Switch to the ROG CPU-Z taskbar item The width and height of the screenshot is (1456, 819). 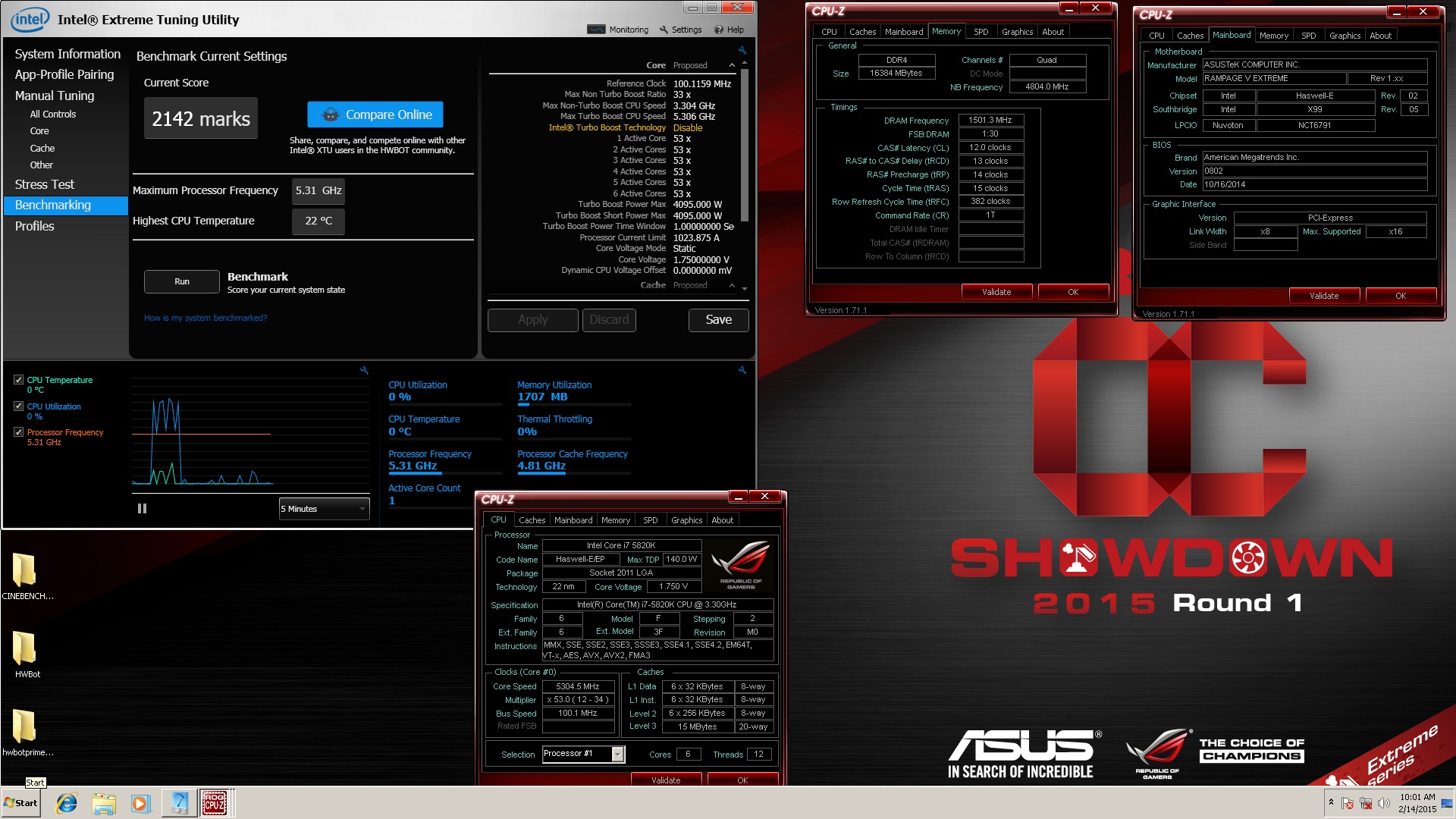[215, 803]
